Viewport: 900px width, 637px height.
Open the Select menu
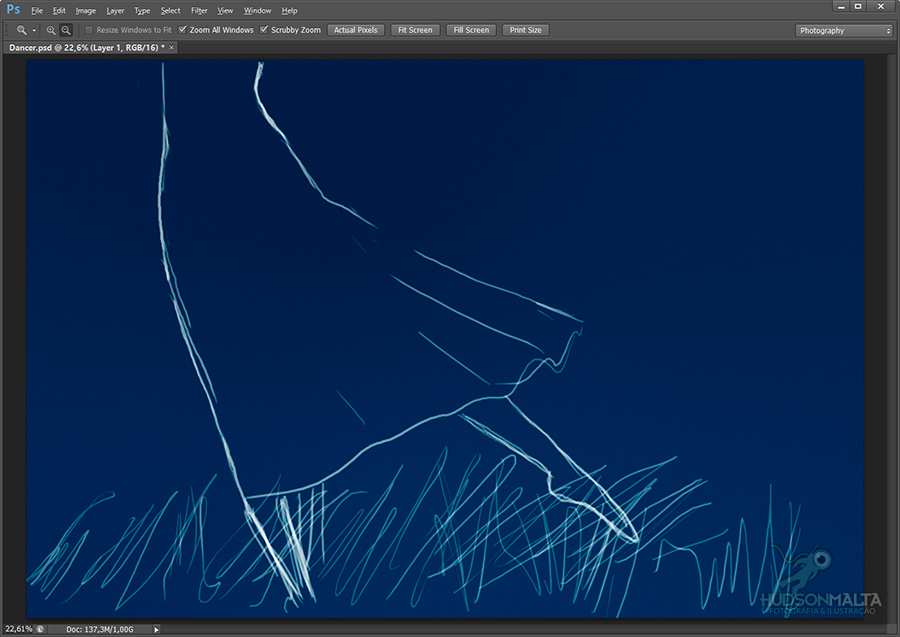click(170, 10)
